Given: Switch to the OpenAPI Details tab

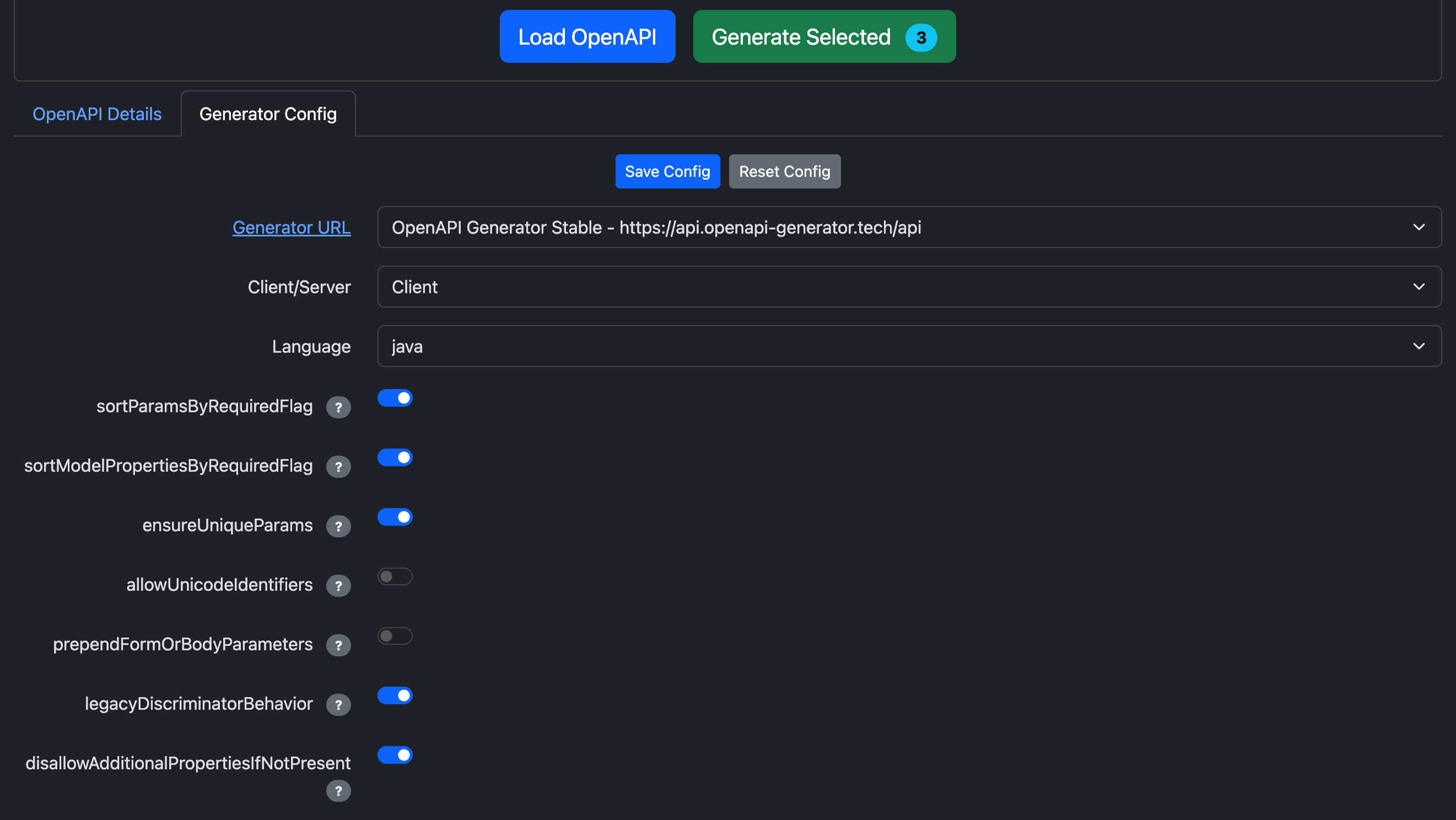Looking at the screenshot, I should [97, 114].
